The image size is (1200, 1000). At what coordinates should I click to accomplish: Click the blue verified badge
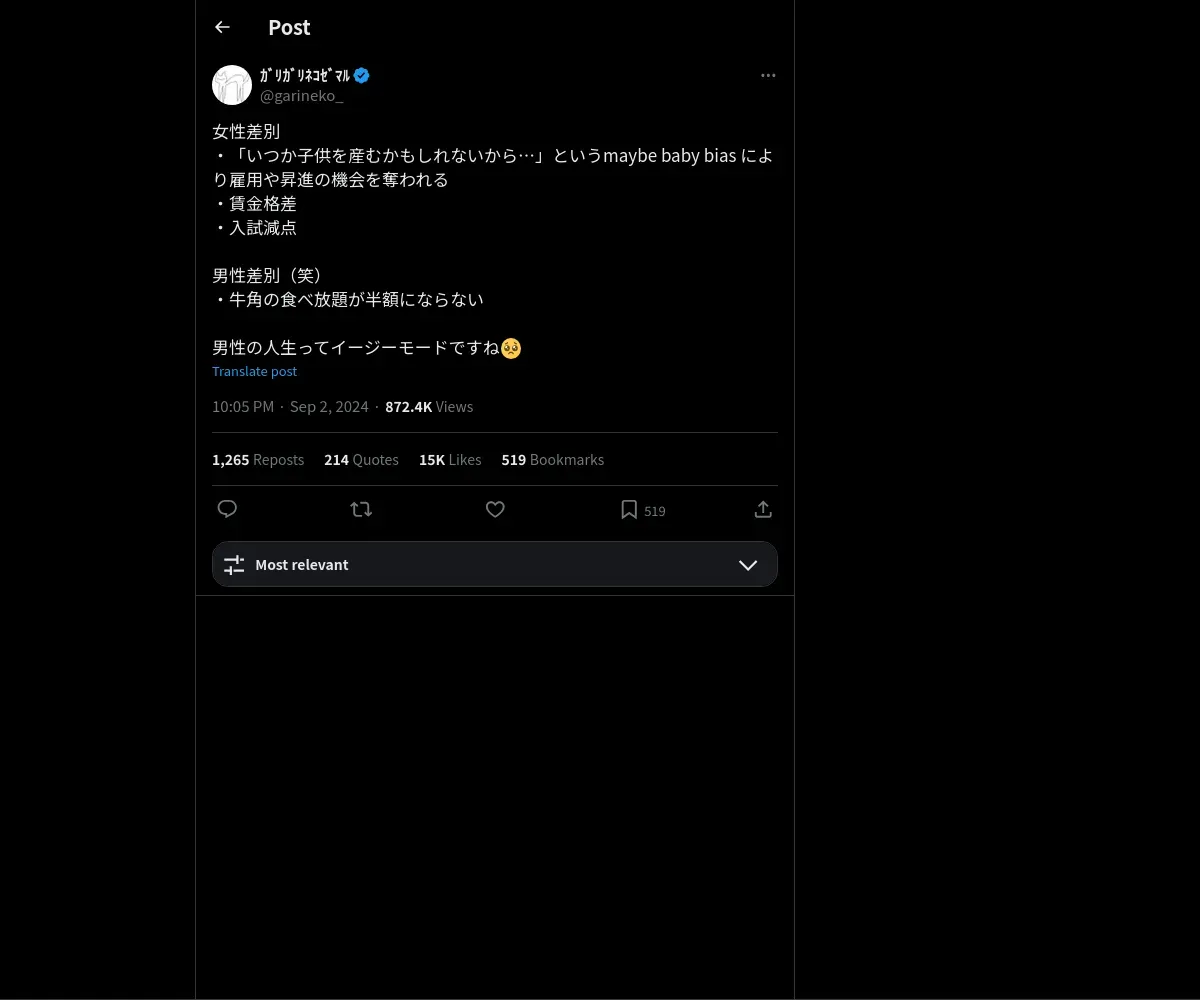(362, 75)
